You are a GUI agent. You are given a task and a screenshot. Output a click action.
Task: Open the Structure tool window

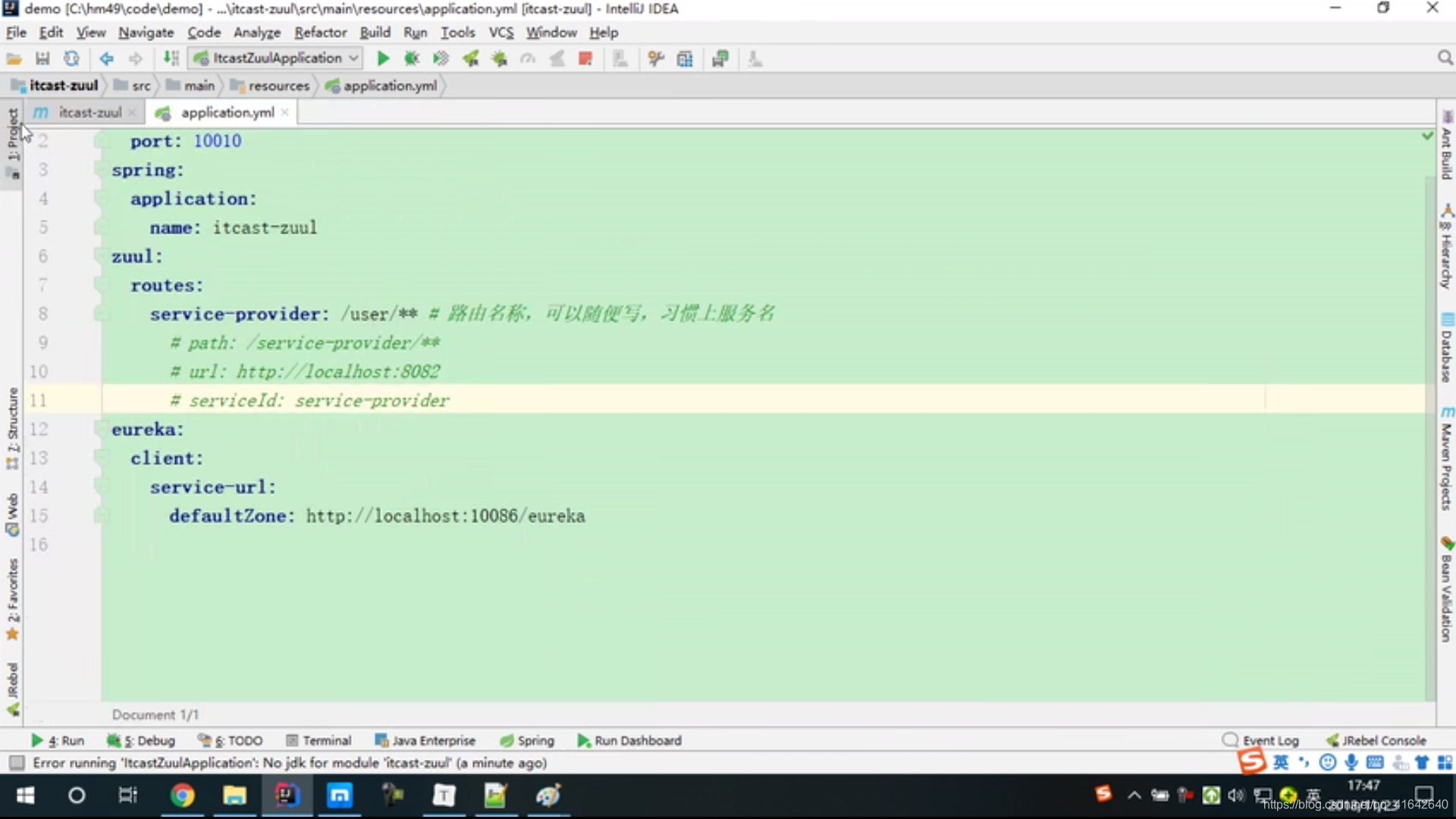click(x=12, y=428)
